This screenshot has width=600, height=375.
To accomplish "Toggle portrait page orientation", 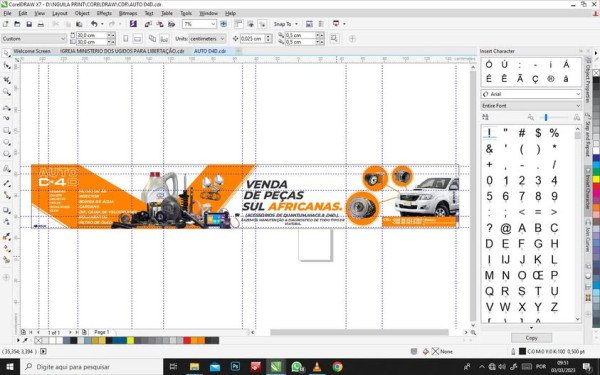I will pyautogui.click(x=126, y=39).
